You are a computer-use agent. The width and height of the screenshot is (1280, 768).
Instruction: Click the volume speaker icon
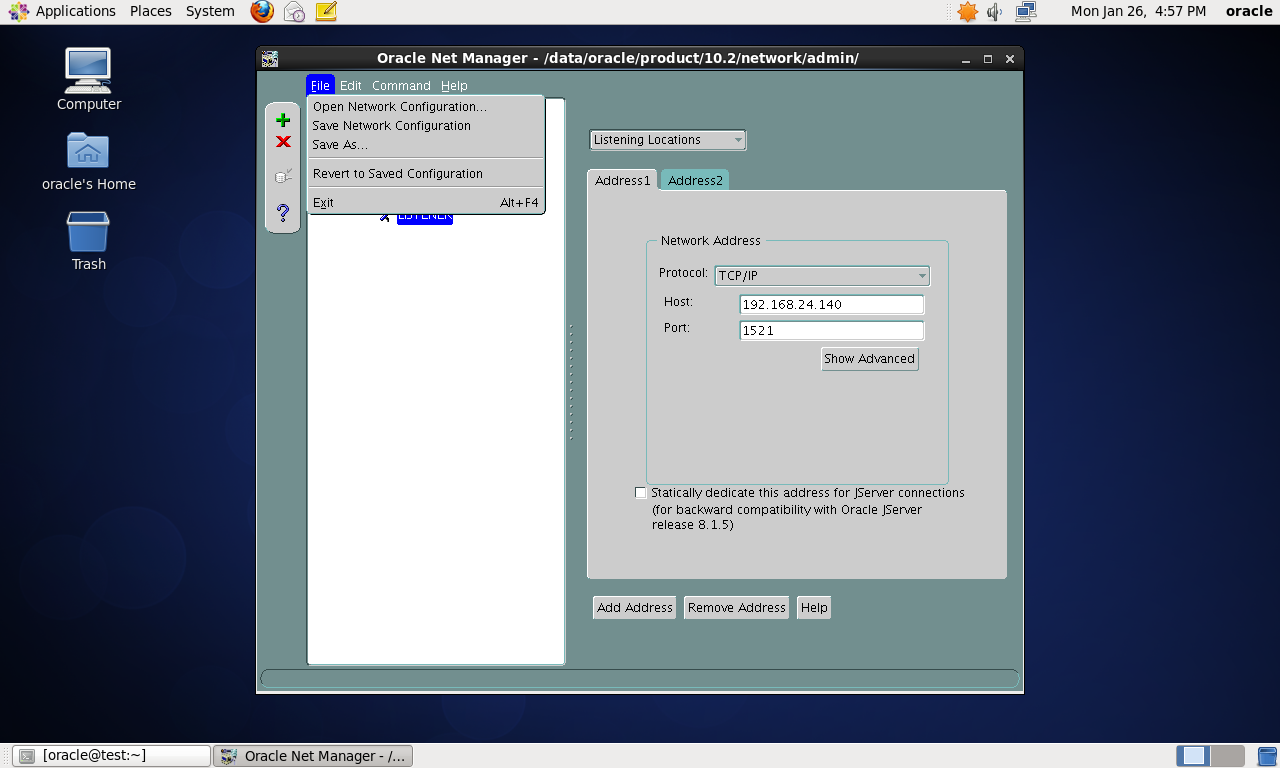pyautogui.click(x=995, y=11)
